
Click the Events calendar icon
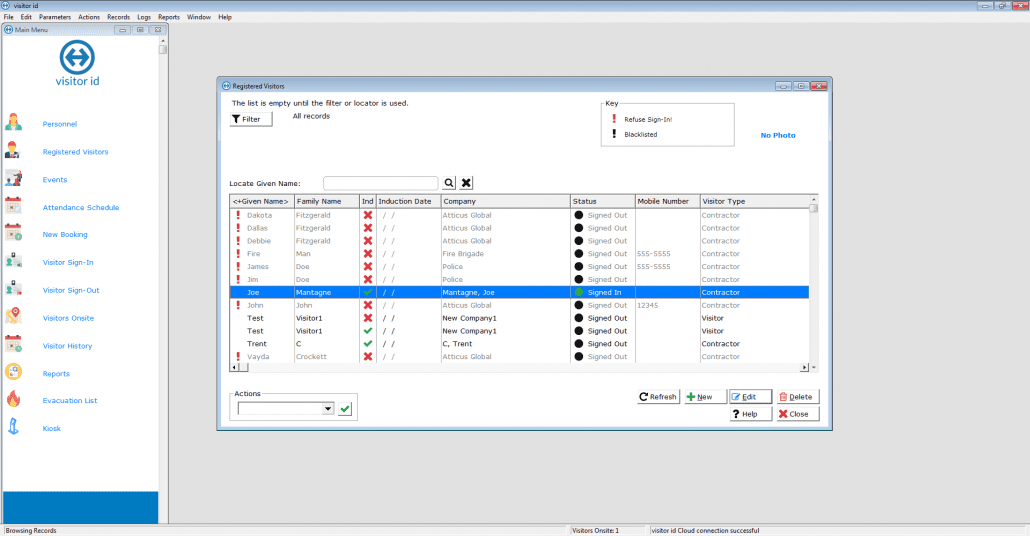click(14, 179)
